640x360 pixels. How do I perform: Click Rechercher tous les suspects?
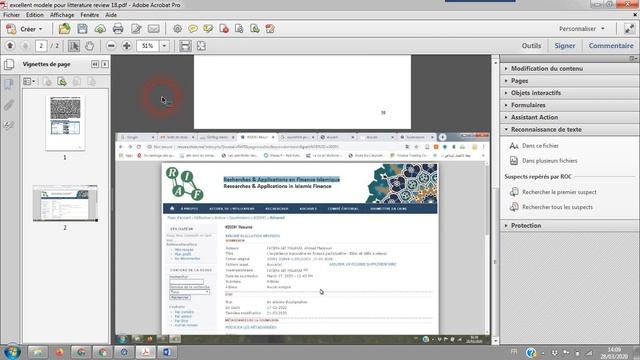(x=551, y=207)
